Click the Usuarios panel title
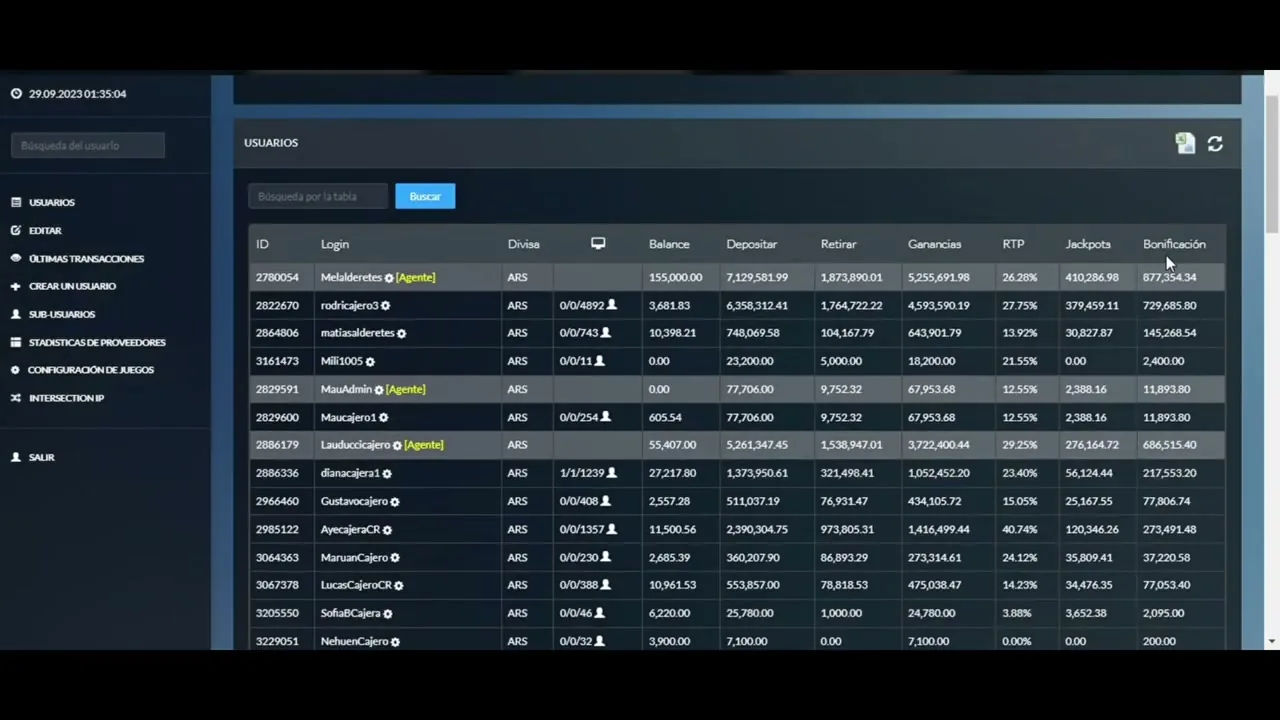Image resolution: width=1280 pixels, height=720 pixels. [x=271, y=143]
